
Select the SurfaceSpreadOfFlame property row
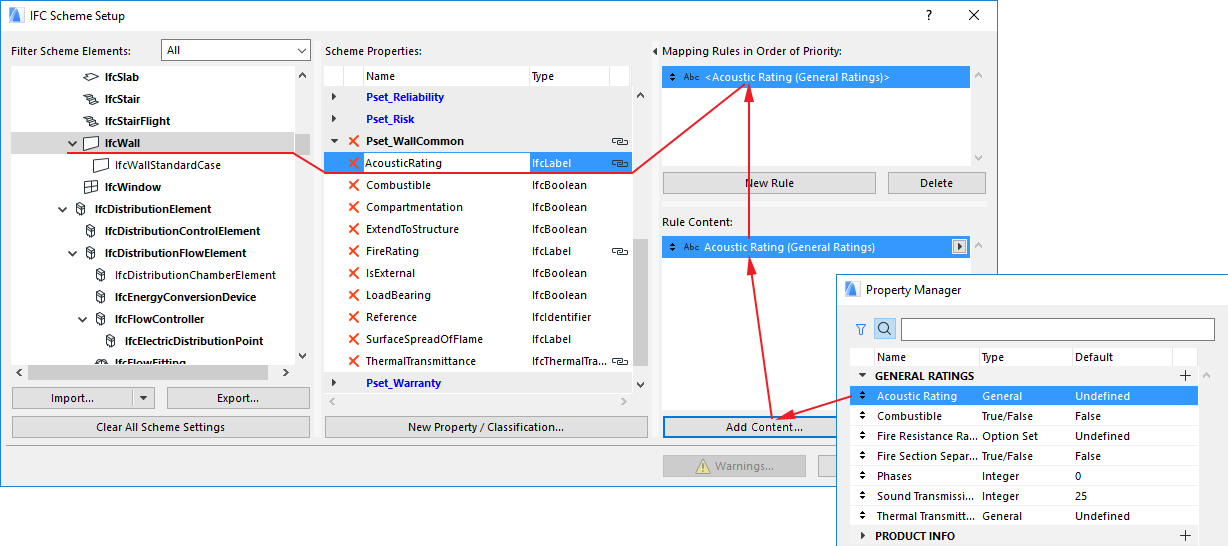click(478, 339)
